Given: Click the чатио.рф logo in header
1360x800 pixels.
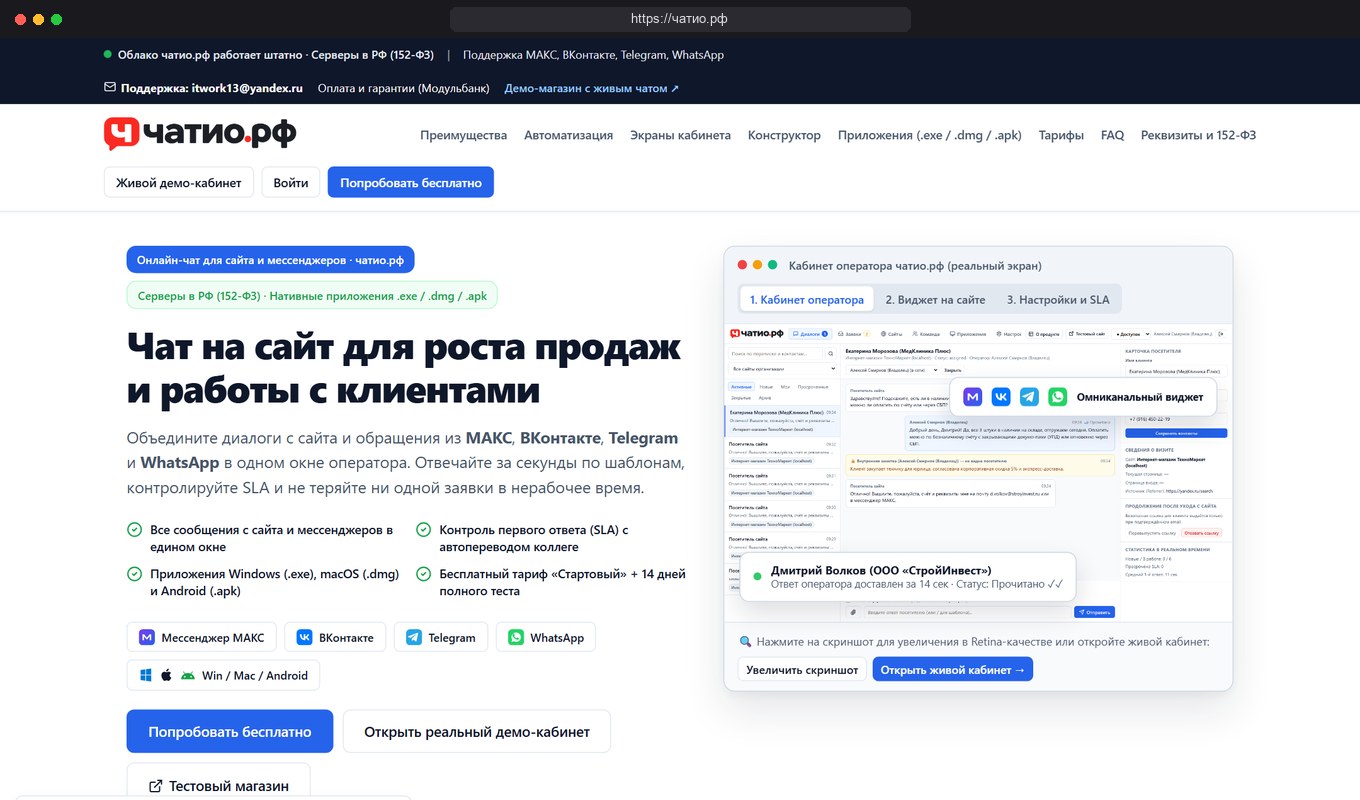Looking at the screenshot, I should pos(200,134).
